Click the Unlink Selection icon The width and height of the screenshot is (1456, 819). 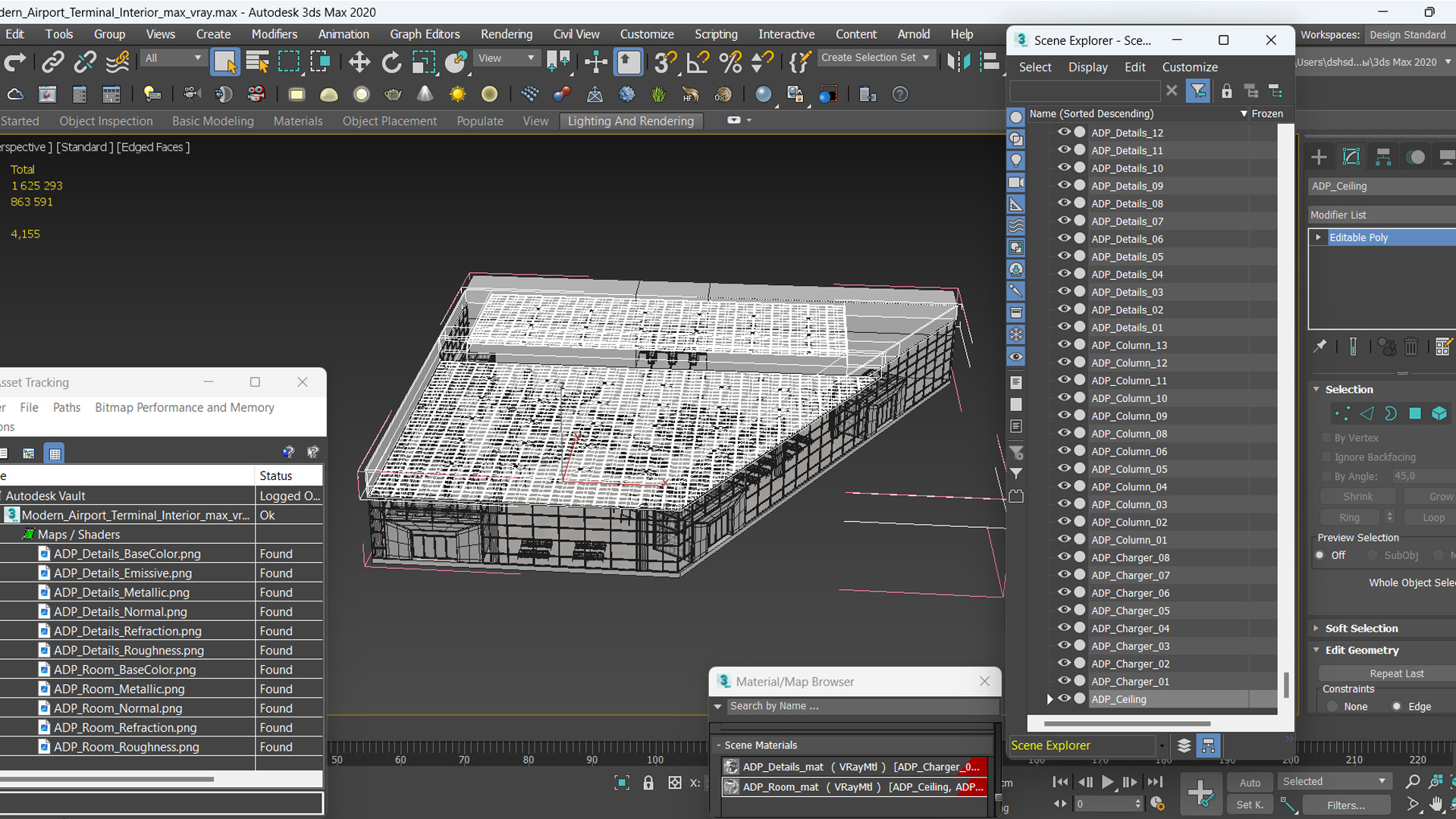85,62
